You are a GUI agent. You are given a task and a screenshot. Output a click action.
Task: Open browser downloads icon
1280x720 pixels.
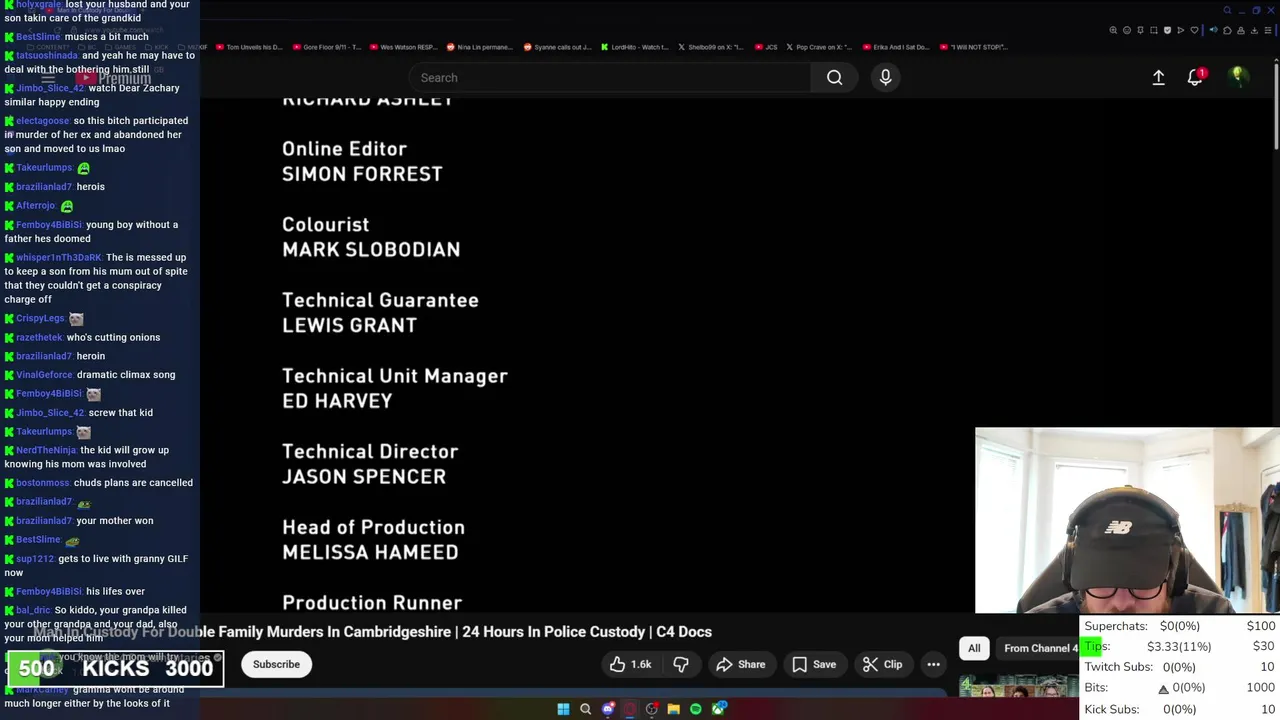pos(1254,30)
